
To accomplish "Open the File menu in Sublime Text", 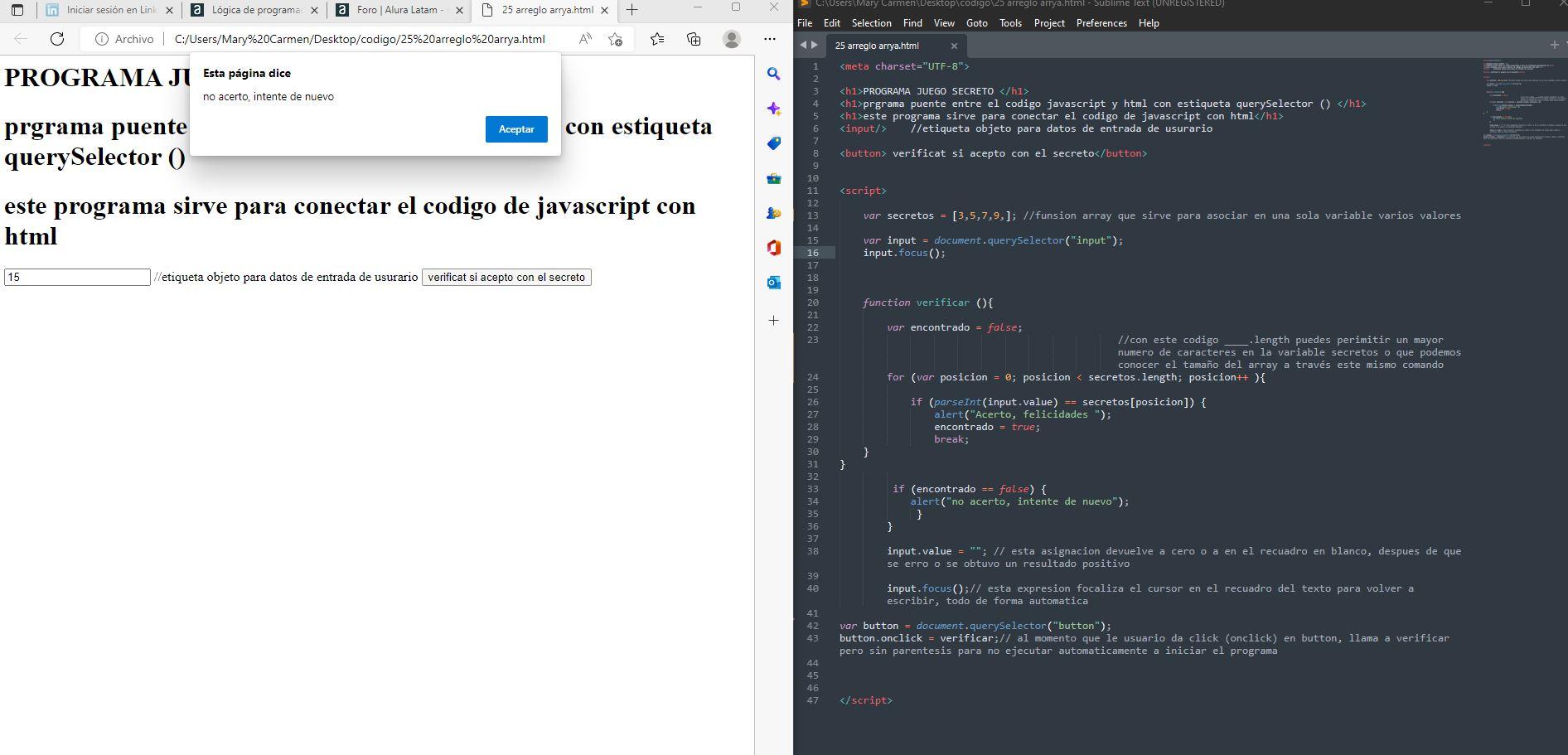I will coord(805,23).
